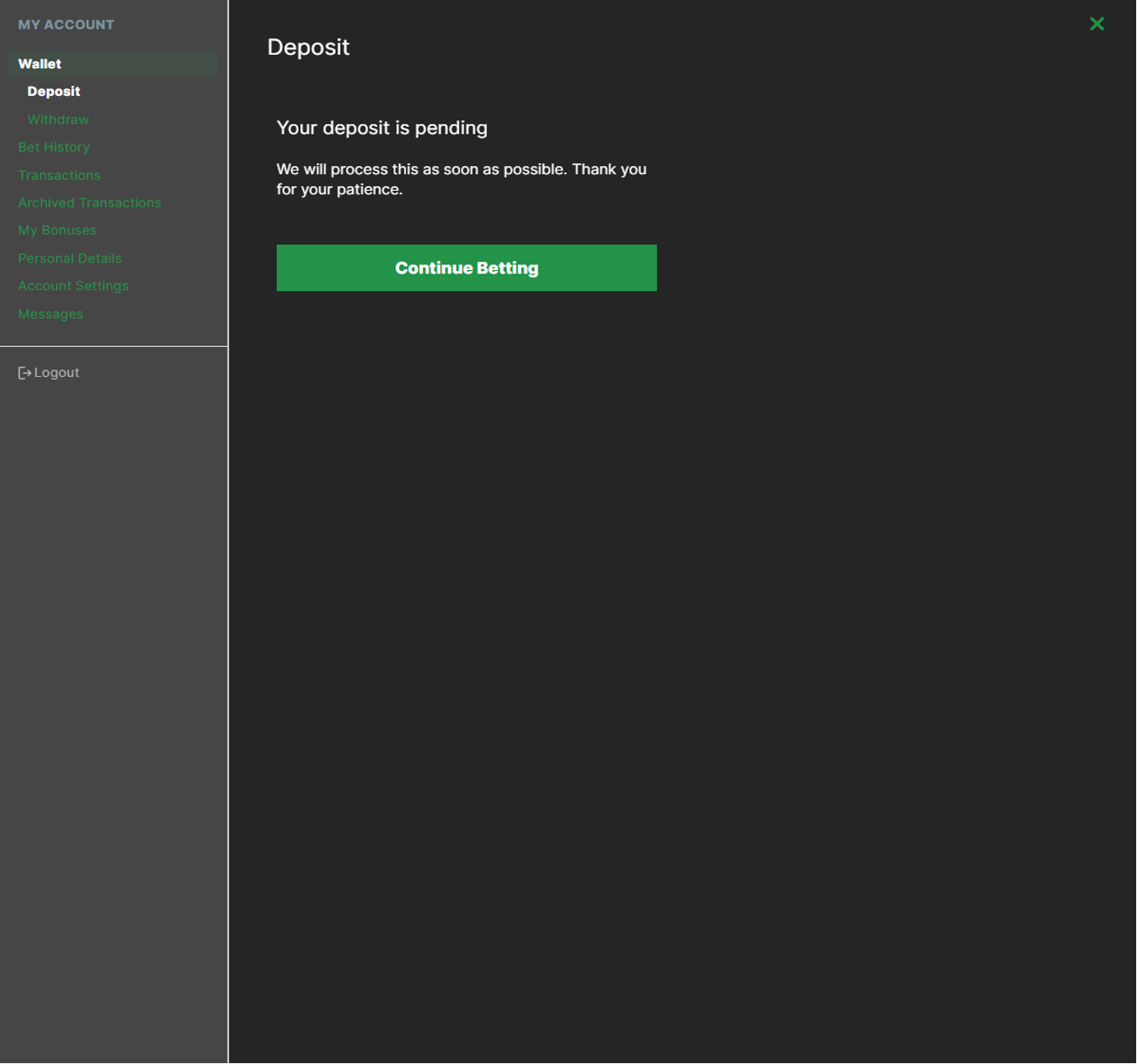
Task: Select the Deposit sub-item under Wallet
Action: tap(53, 92)
